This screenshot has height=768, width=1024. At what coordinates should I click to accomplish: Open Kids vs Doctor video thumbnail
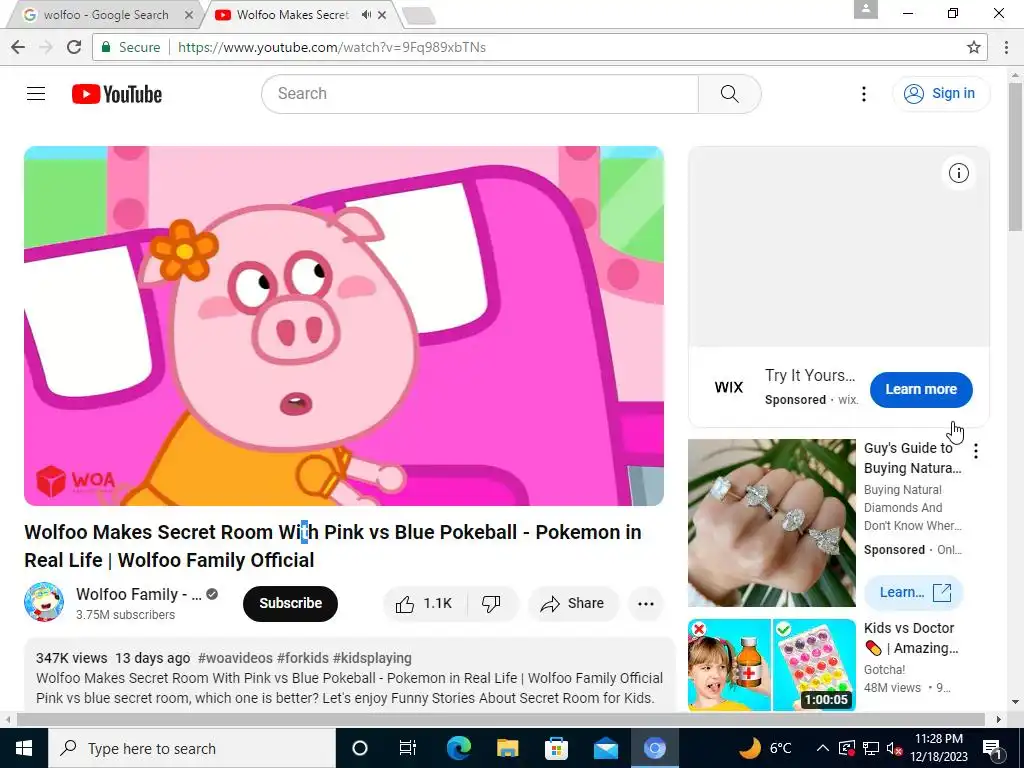tap(771, 665)
